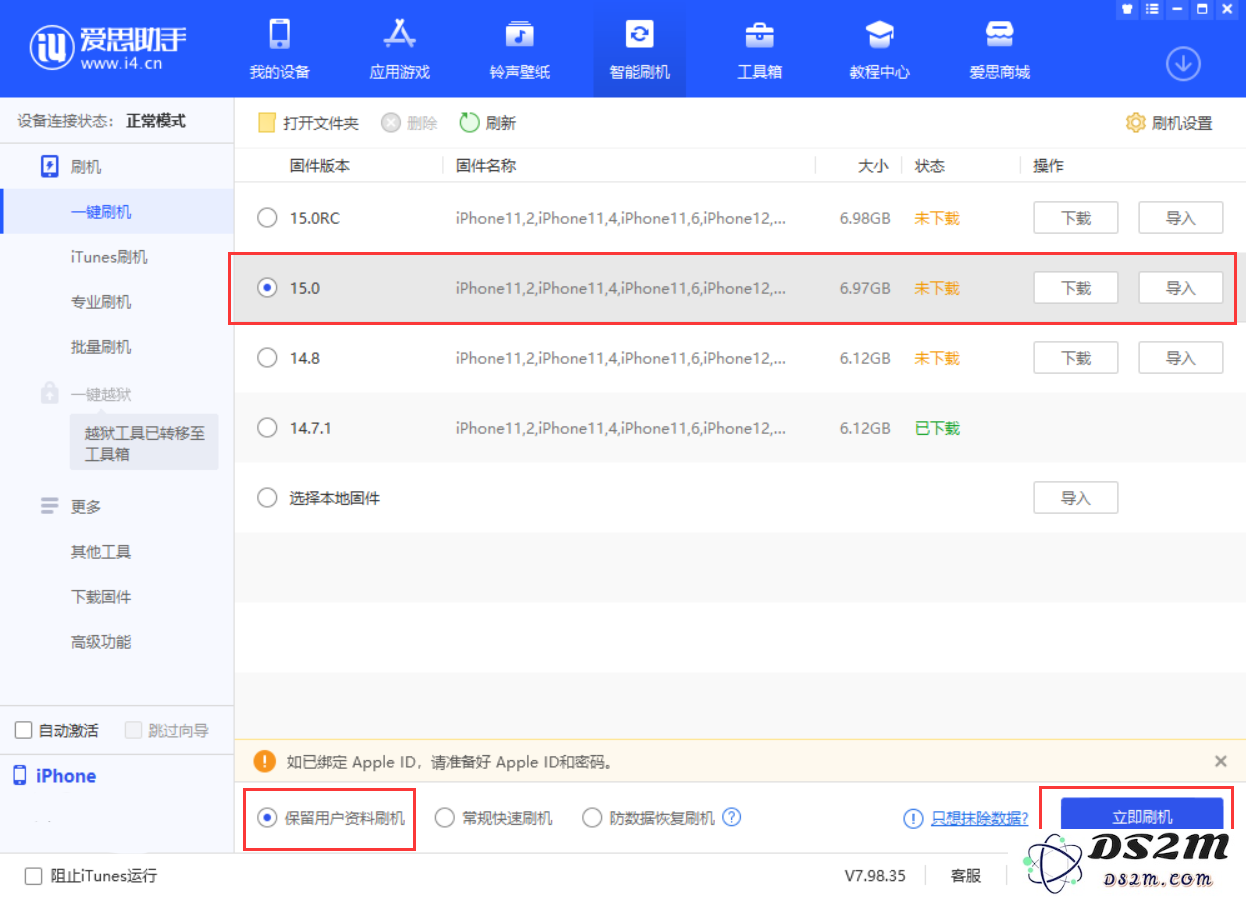Image resolution: width=1246 pixels, height=897 pixels.
Task: Select firmware 14.7.1 radio button
Action: pos(267,427)
